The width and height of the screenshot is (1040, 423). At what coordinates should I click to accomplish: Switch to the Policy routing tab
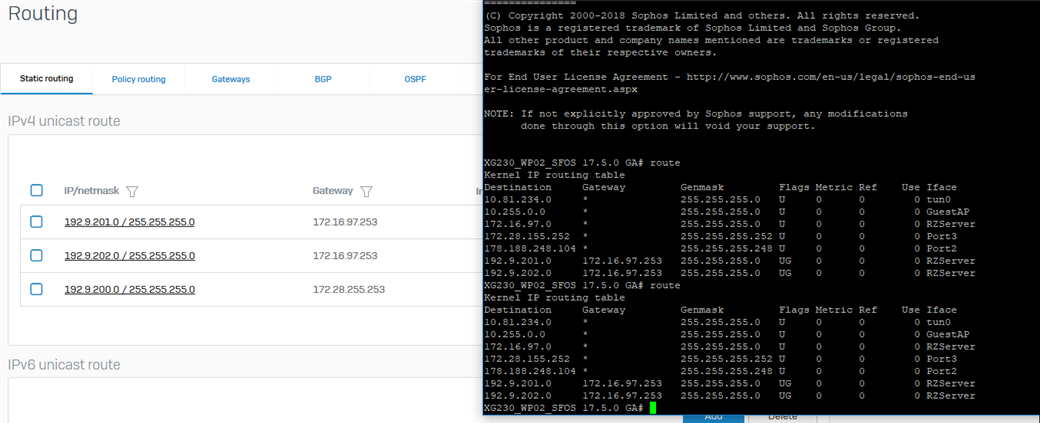pos(139,80)
